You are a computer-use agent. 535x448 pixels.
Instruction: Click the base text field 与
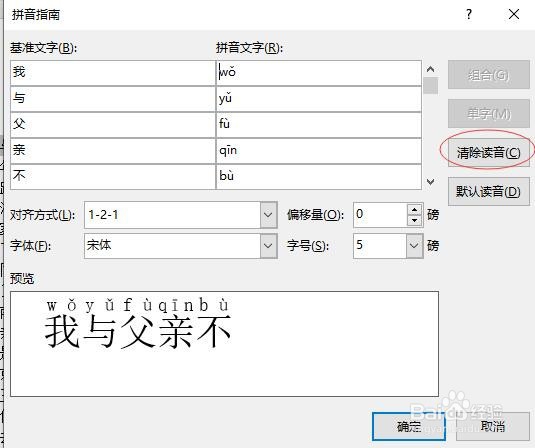[x=113, y=99]
